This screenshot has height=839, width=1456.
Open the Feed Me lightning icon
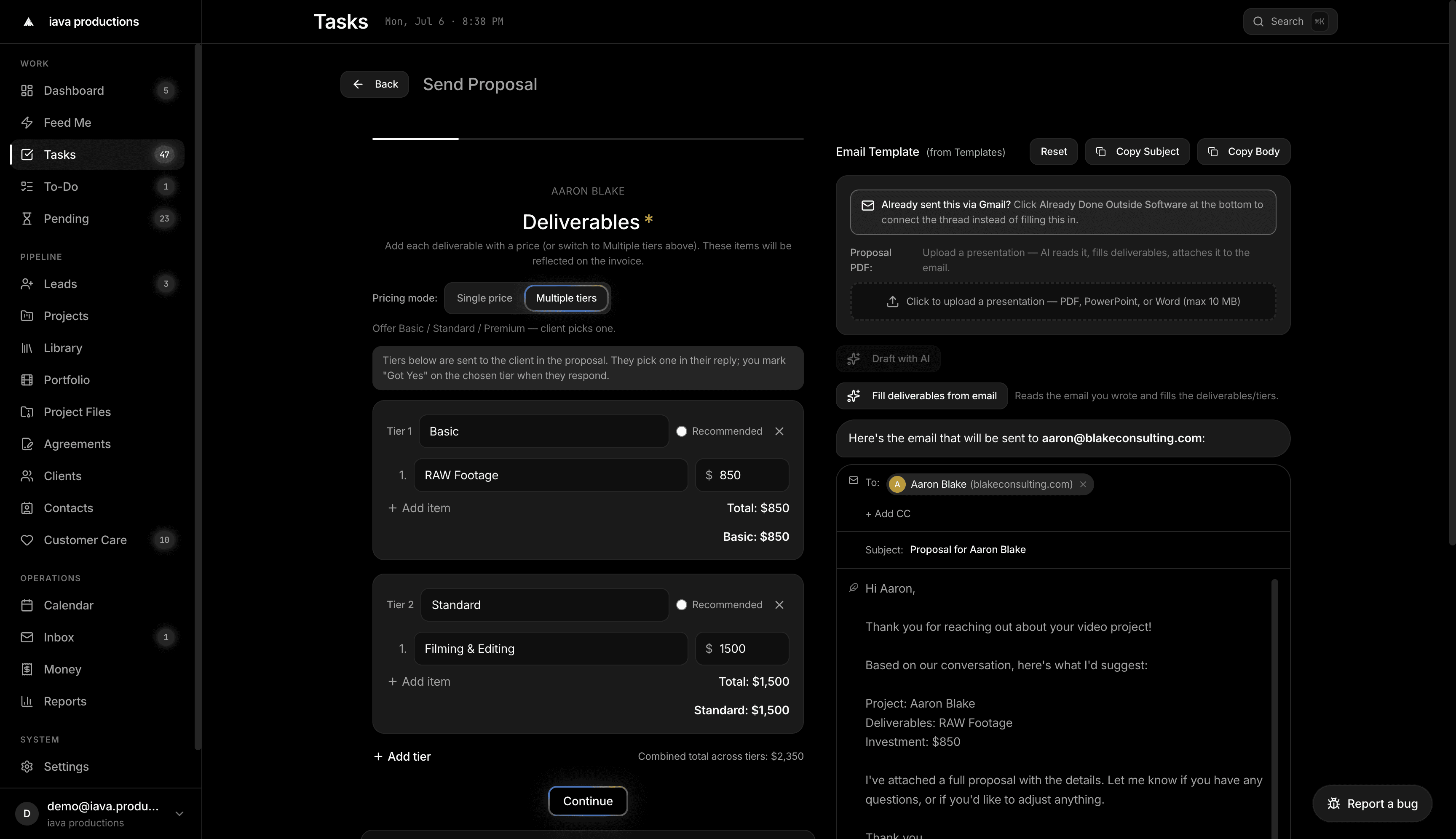(x=27, y=123)
